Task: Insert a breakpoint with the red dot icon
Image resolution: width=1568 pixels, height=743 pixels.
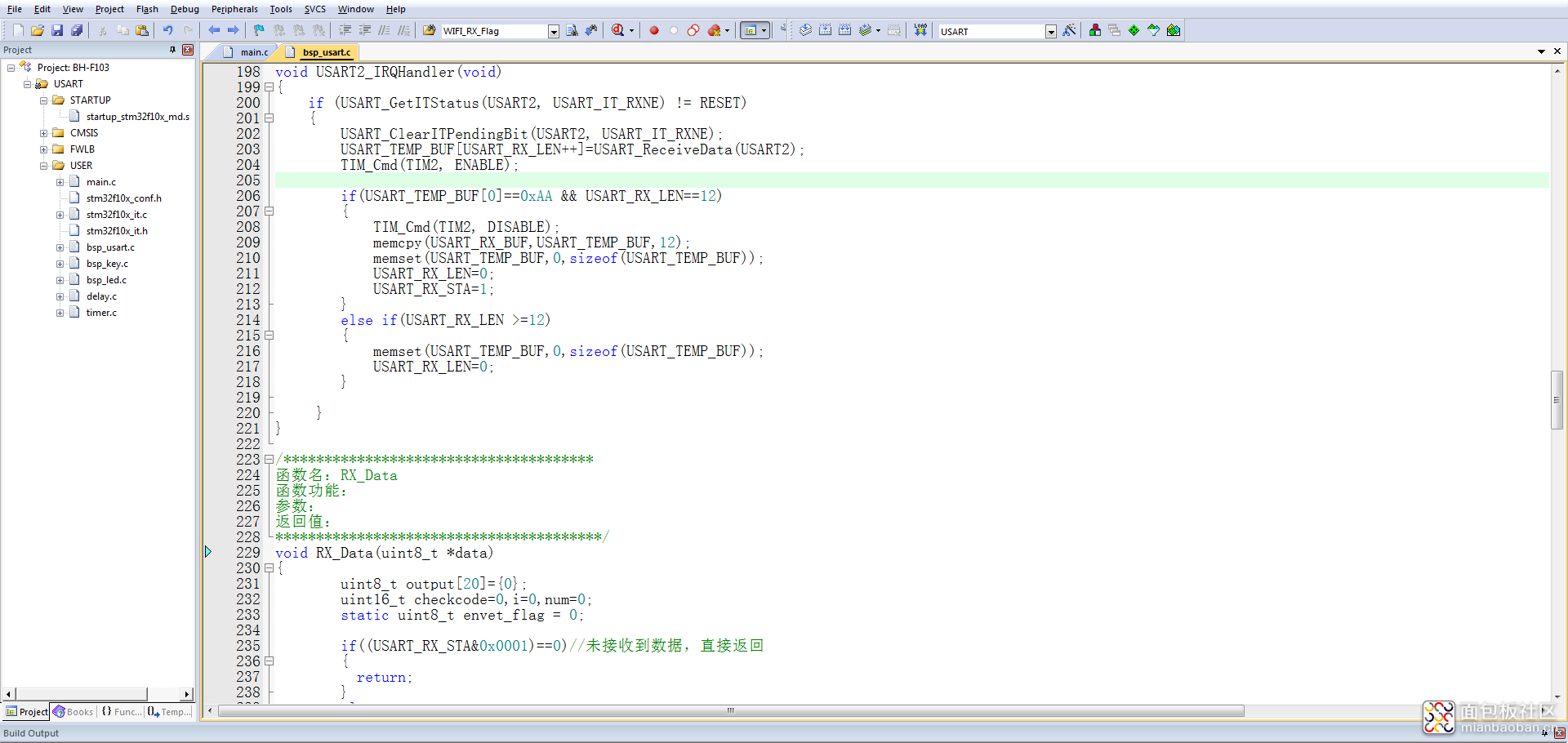Action: [x=654, y=30]
